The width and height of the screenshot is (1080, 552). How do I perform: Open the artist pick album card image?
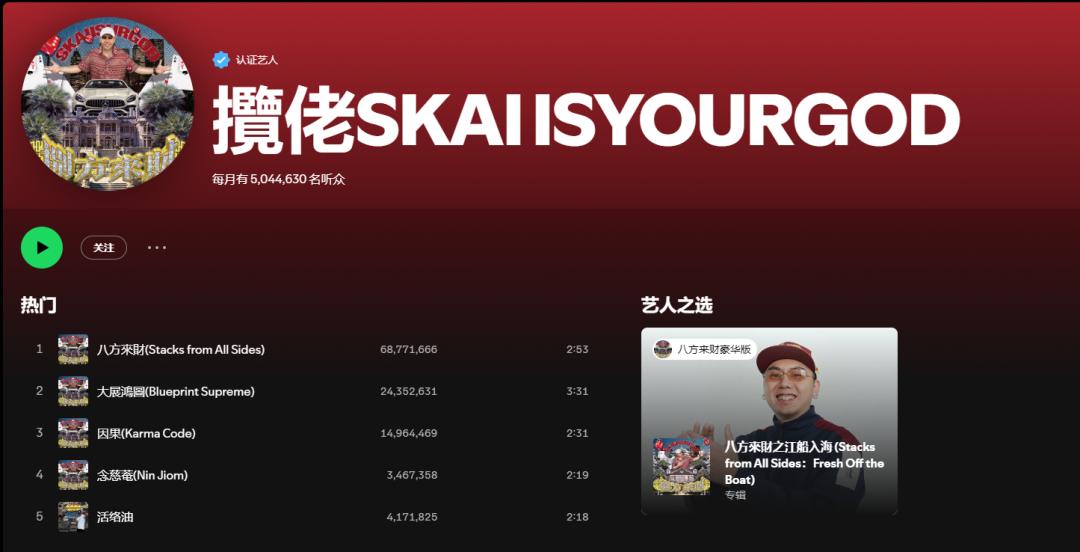click(x=769, y=421)
